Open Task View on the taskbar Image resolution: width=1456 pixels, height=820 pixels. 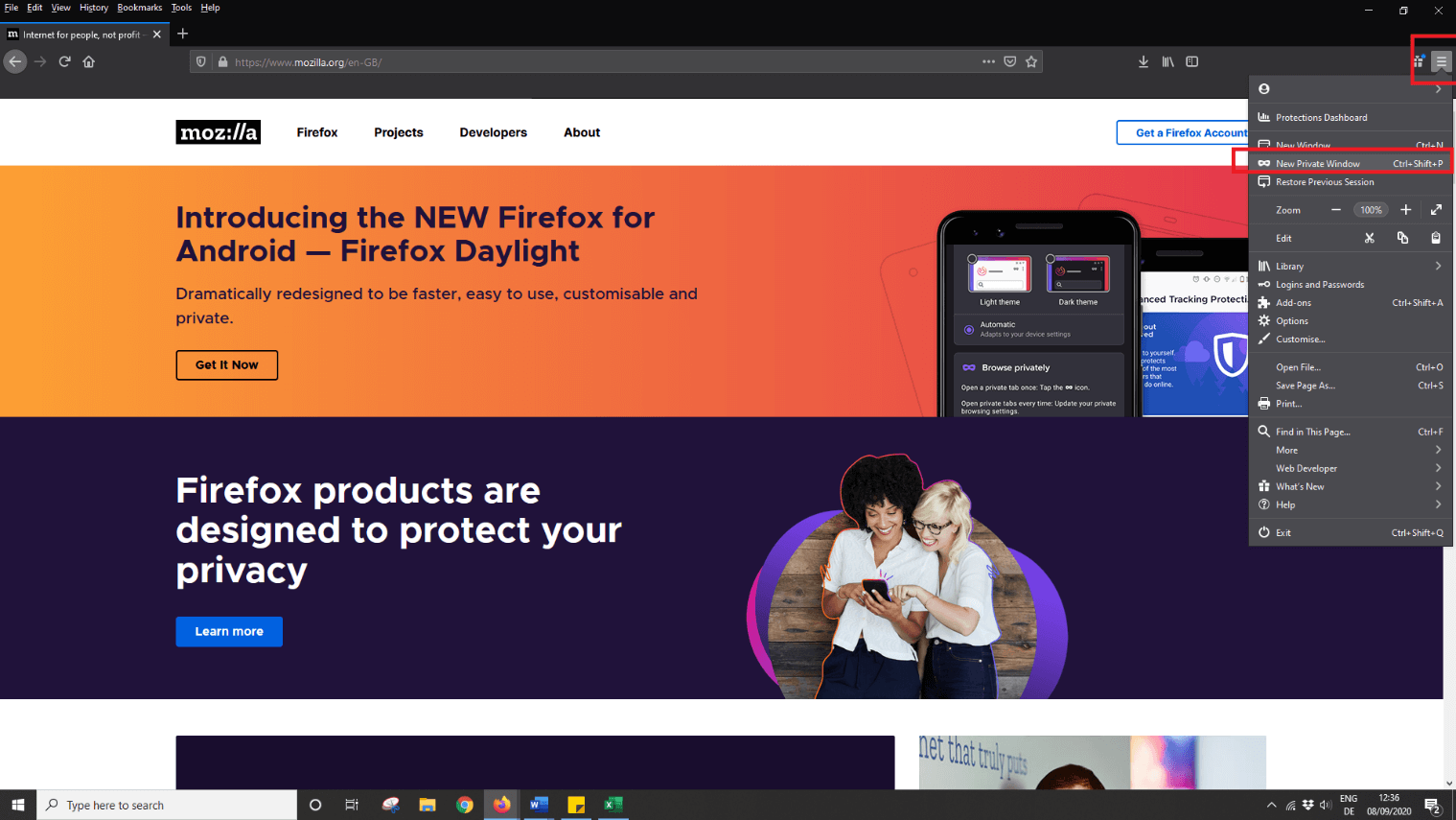[352, 805]
